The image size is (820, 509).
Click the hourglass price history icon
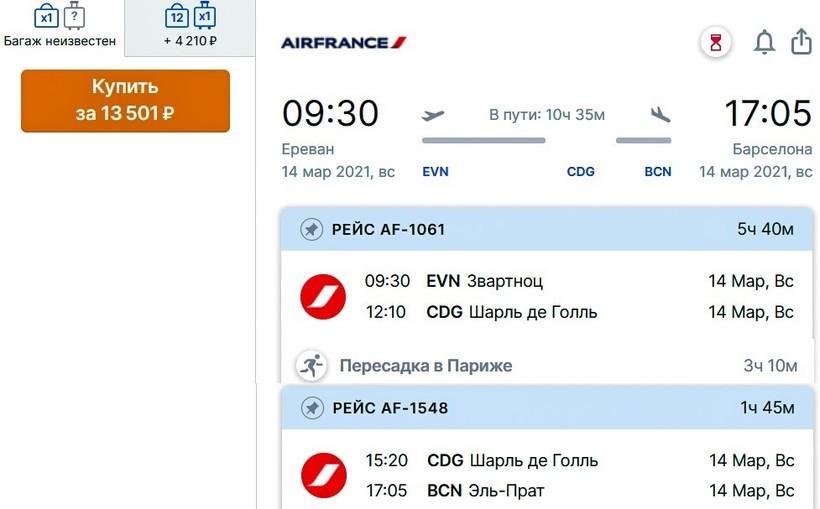[715, 43]
